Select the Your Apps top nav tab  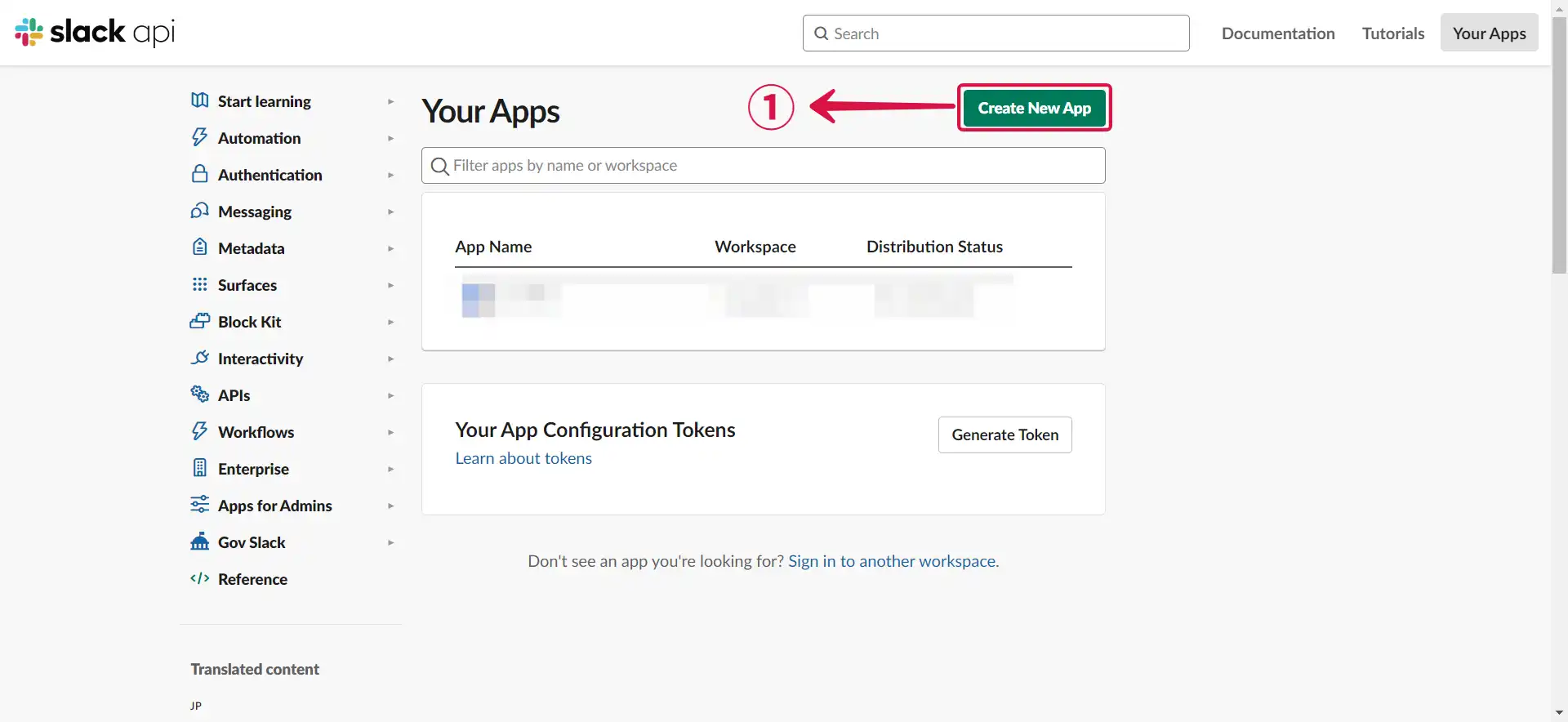point(1489,33)
